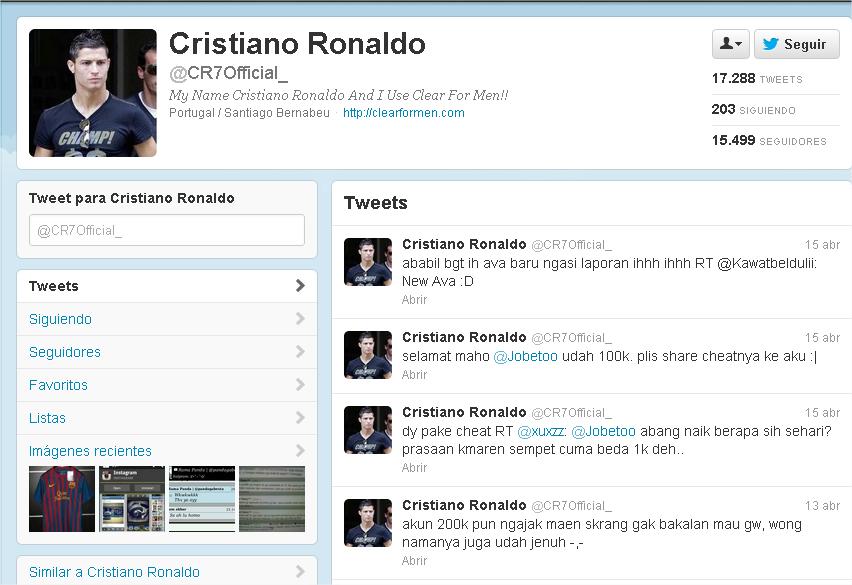Select the Tweets sidebar item
This screenshot has width=852, height=585.
point(167,286)
